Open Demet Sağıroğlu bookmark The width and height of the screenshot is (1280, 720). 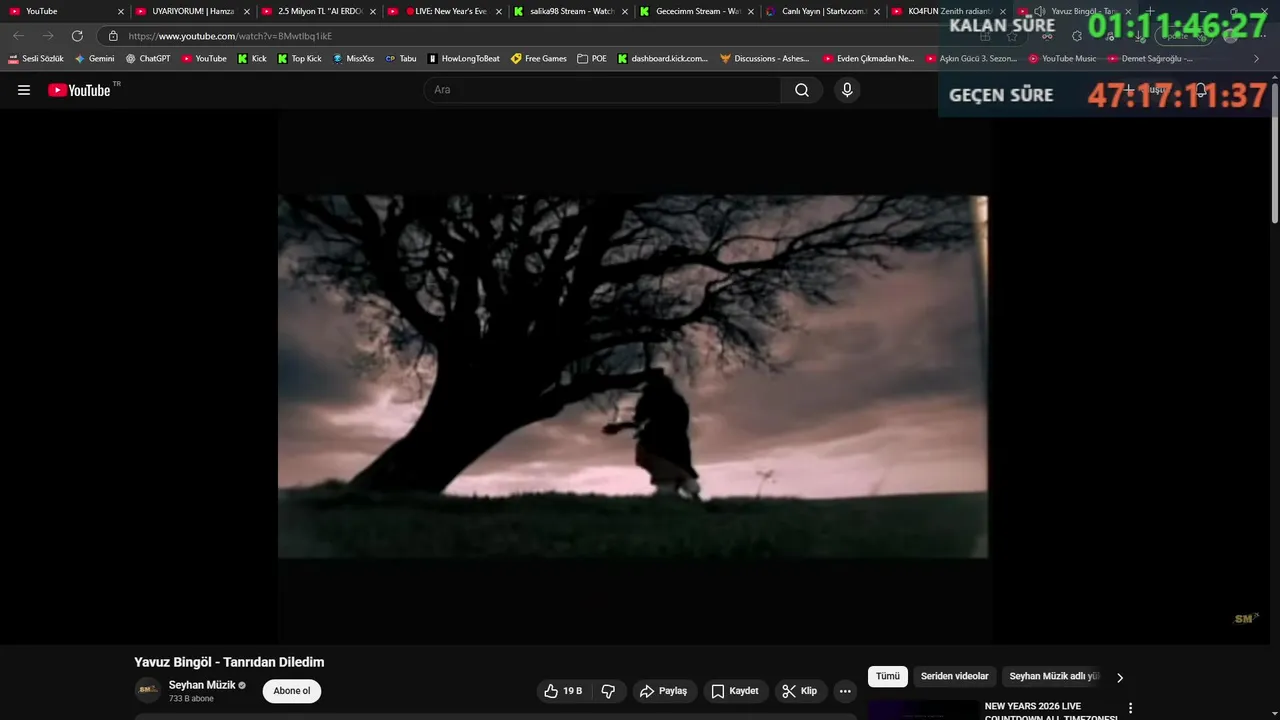click(x=1150, y=59)
